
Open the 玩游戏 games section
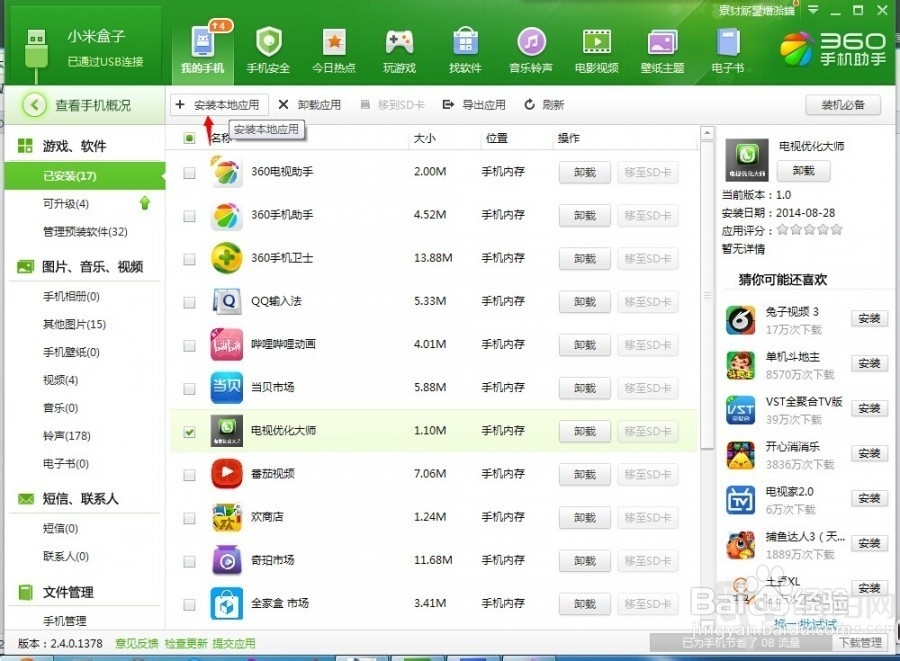(399, 48)
